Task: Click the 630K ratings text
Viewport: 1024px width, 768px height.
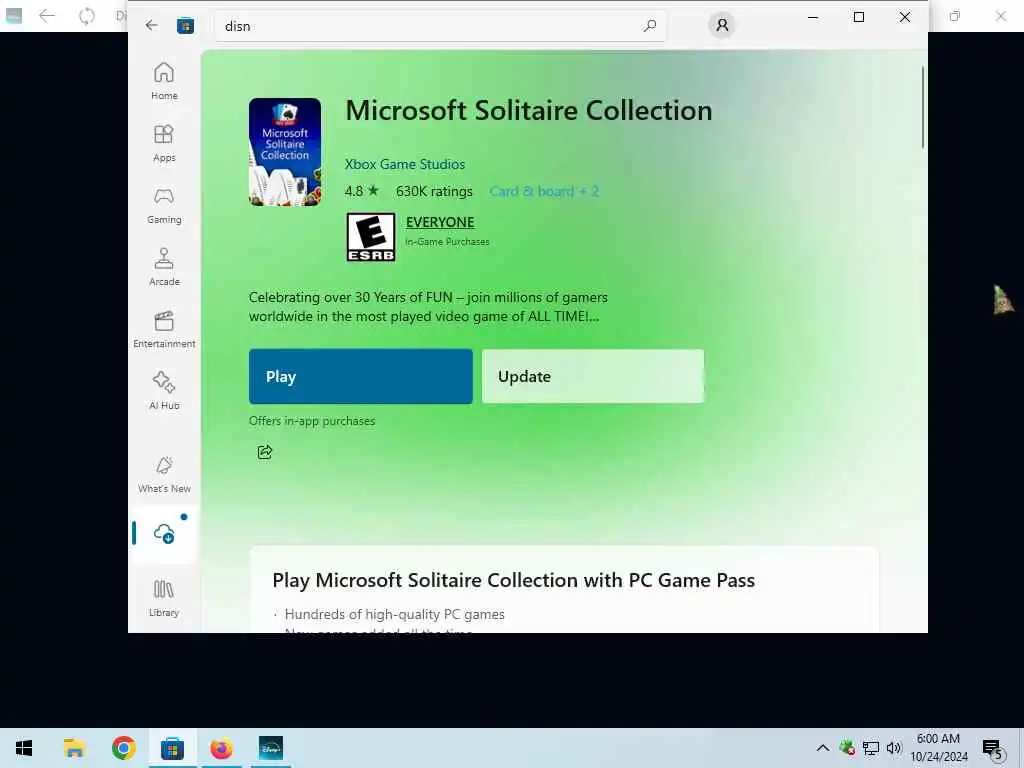Action: point(434,191)
